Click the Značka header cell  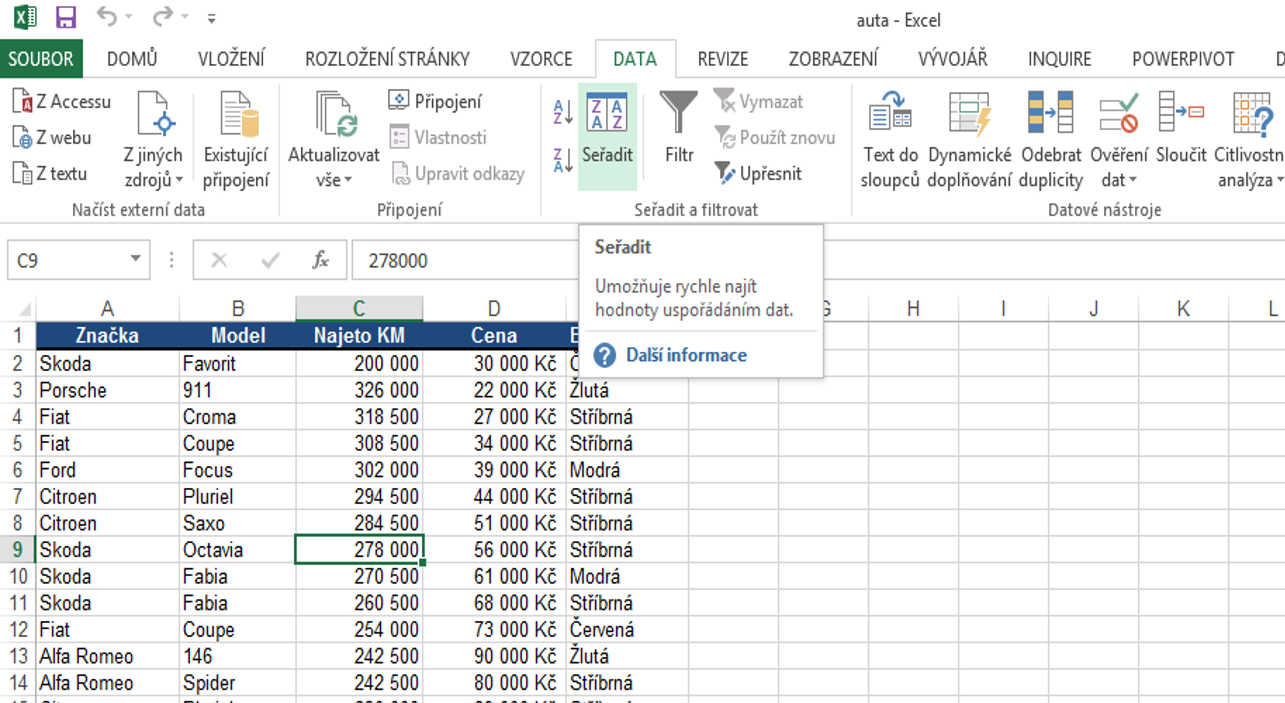[107, 336]
